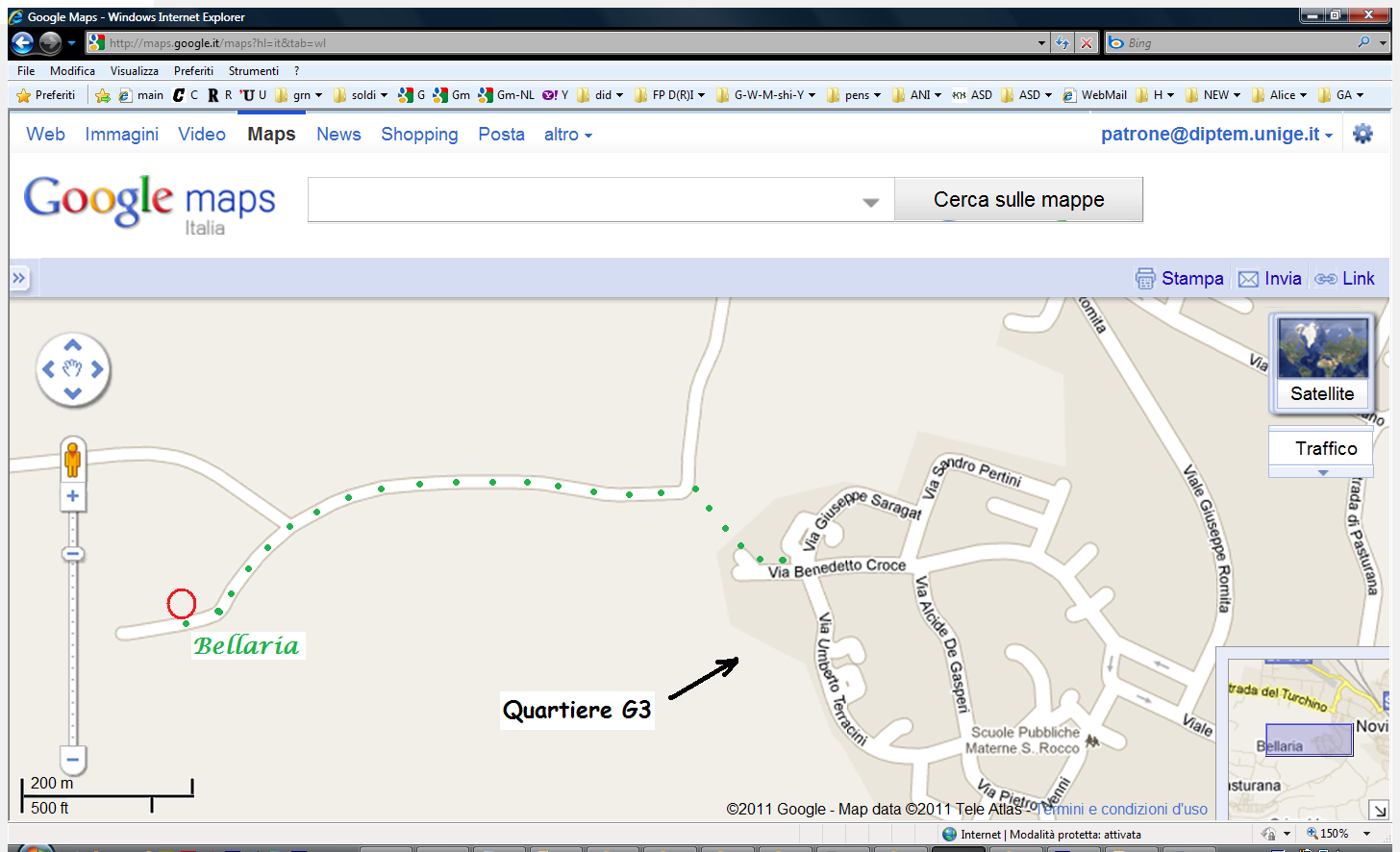Open 'Termini e condizioni d'uso' link
Viewport: 1400px width, 852px height.
click(x=1121, y=810)
